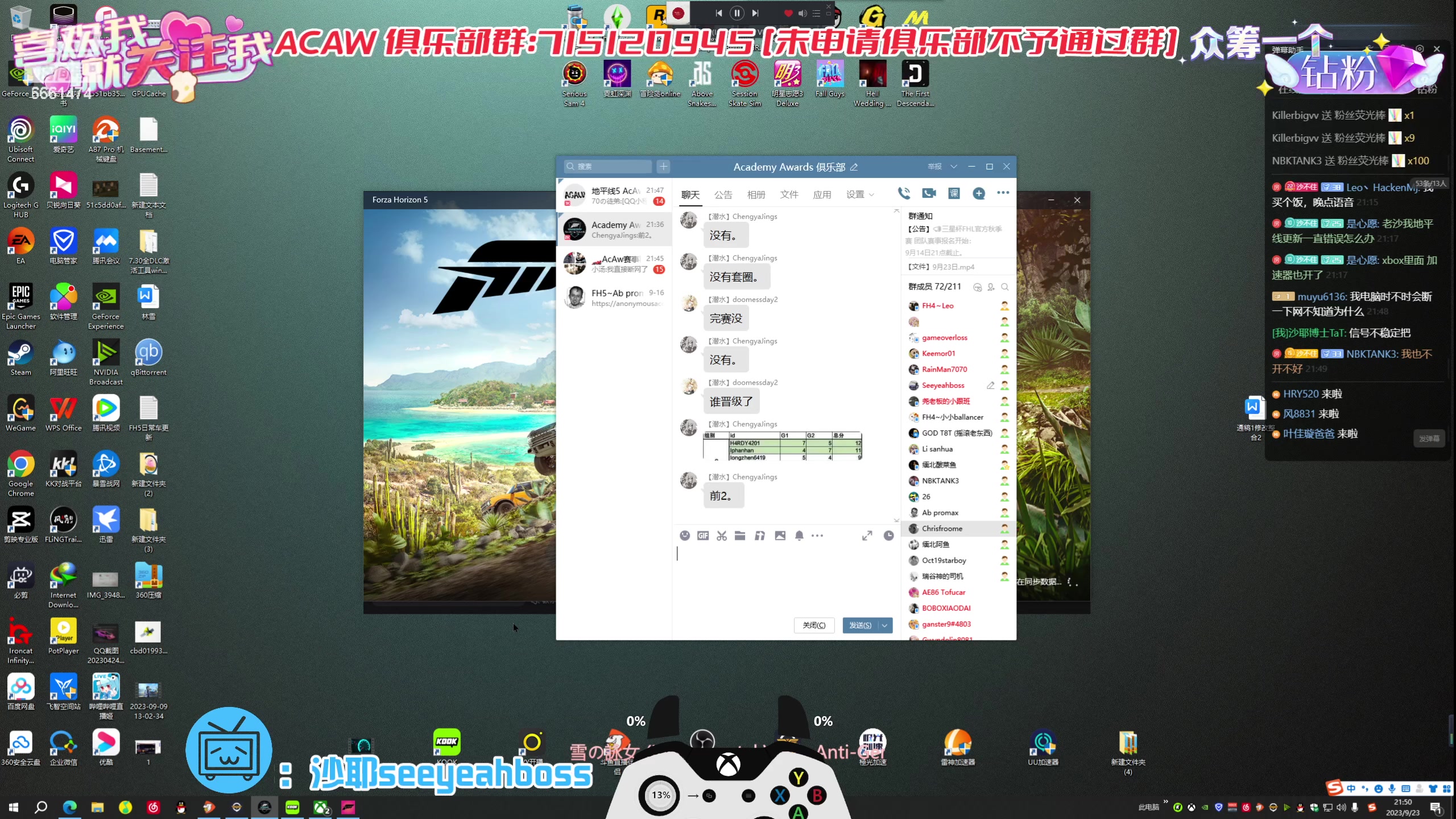Click the round plus invite icon in the chat header
The width and height of the screenshot is (1456, 819).
point(979,193)
